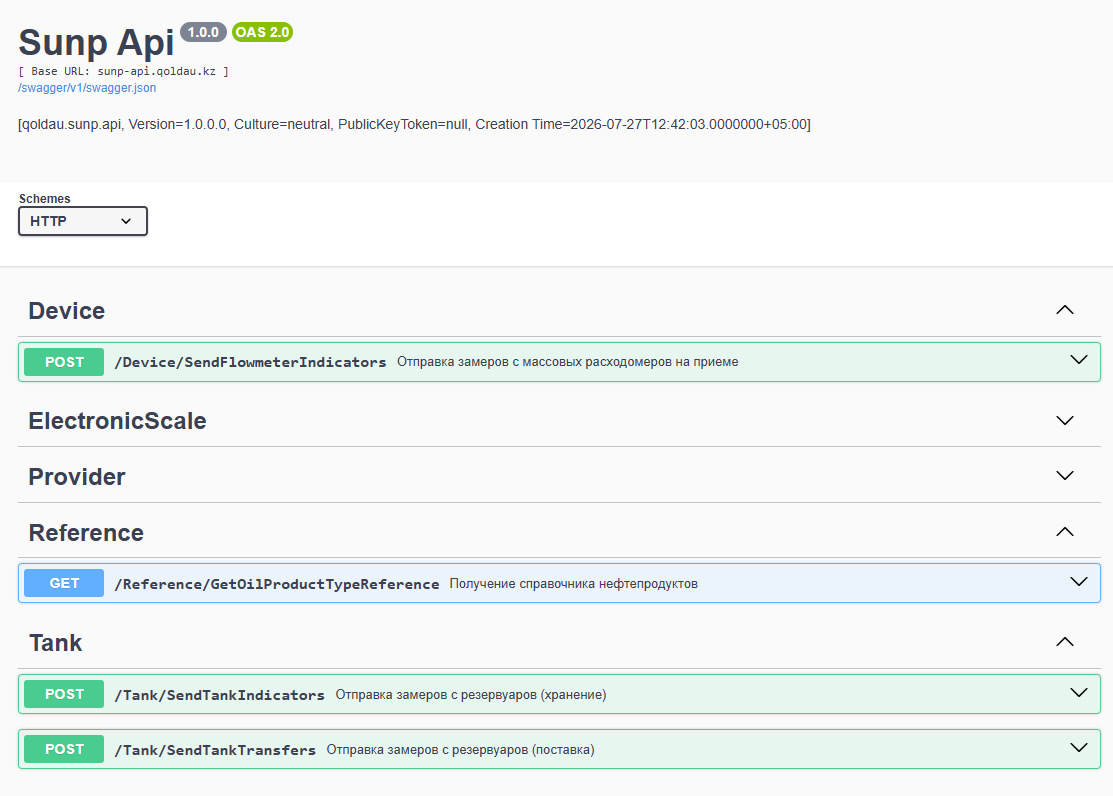The image size is (1113, 796).
Task: Expand SendTankTransfers endpoint arrow
Action: pos(1079,748)
